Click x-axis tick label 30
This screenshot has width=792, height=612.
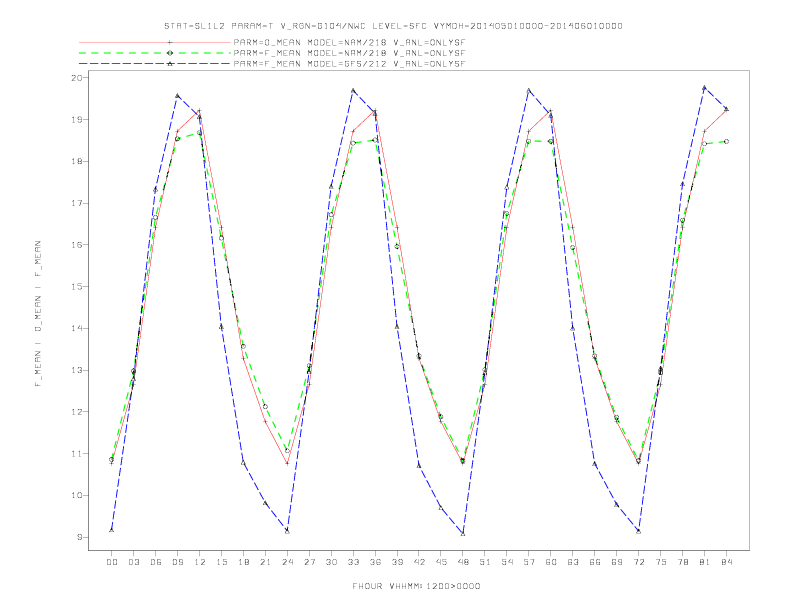point(331,562)
